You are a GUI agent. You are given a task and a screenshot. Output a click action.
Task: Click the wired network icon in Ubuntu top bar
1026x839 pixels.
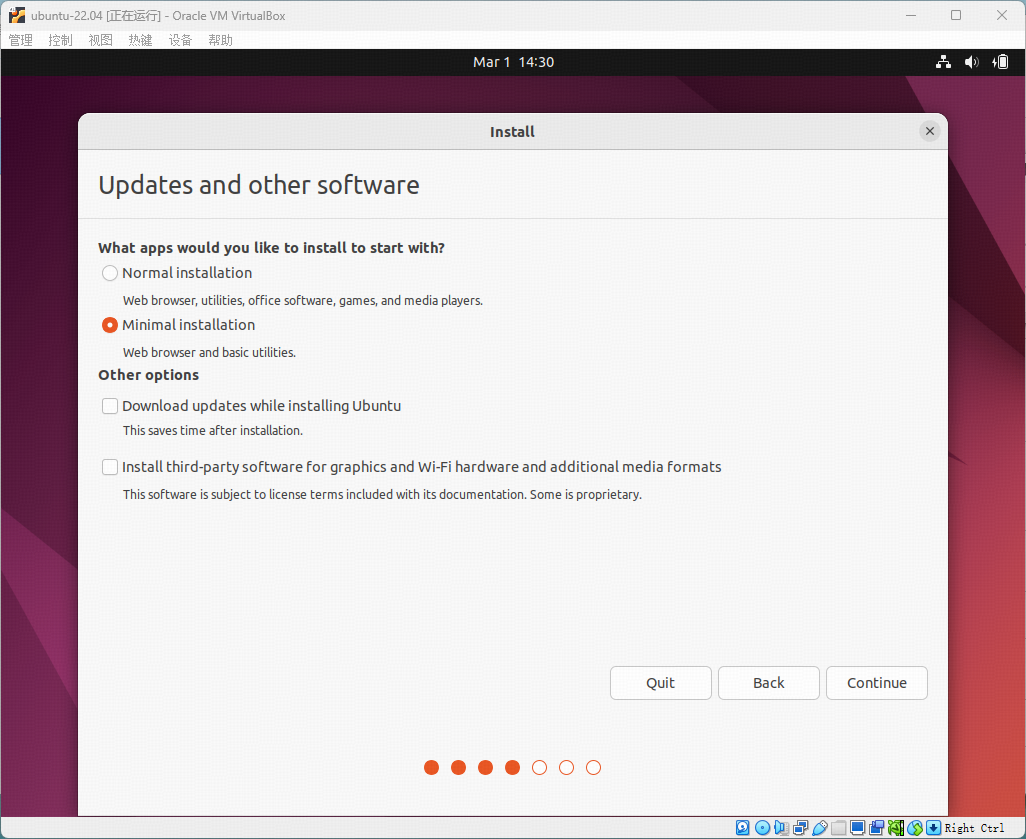pyautogui.click(x=943, y=62)
